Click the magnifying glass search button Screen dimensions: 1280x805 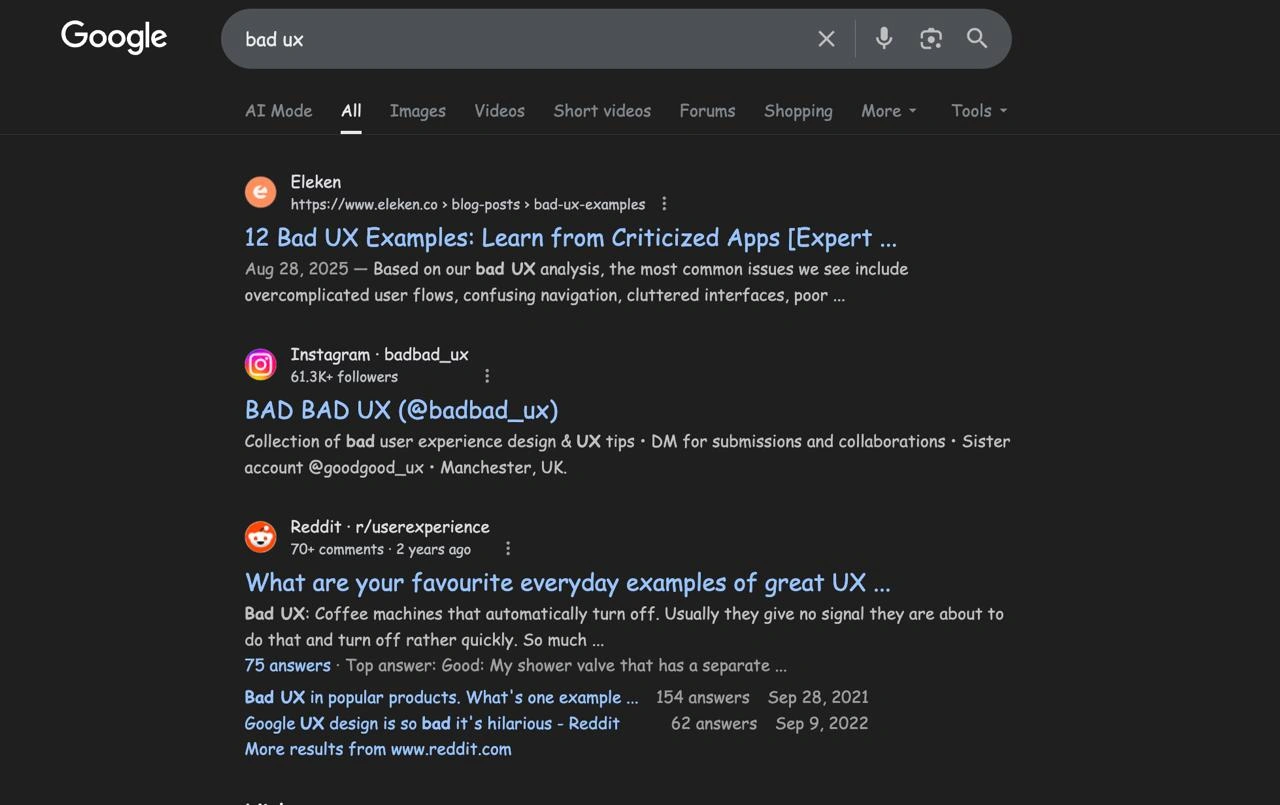click(x=977, y=39)
